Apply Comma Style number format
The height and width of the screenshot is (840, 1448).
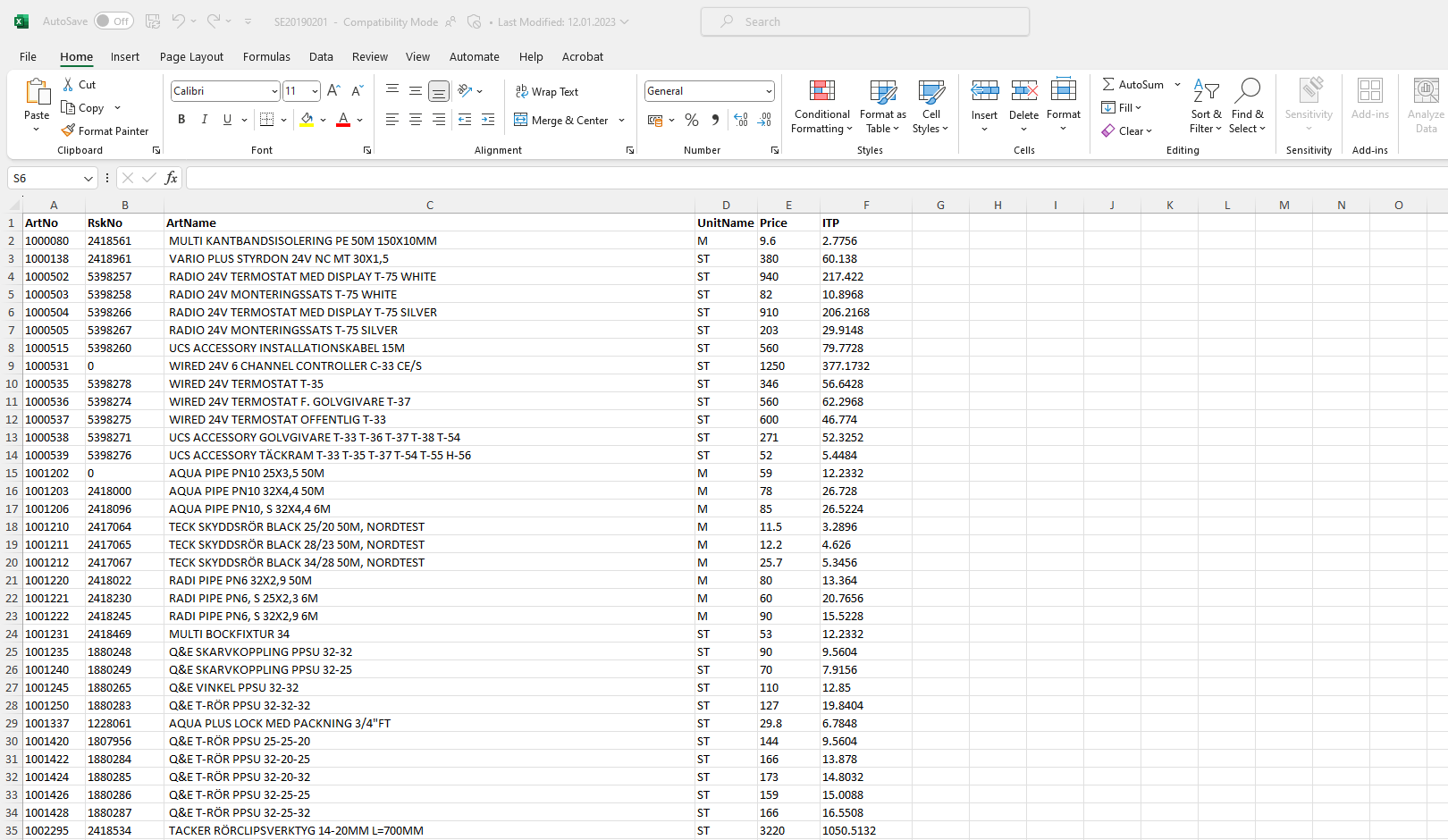pos(715,119)
